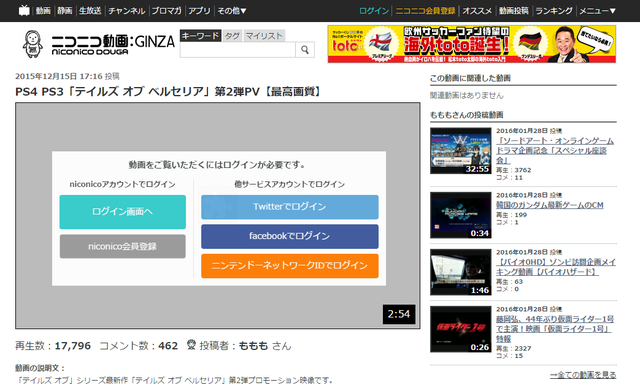Click the Twitterでログイン button
640x388 pixels.
pyautogui.click(x=290, y=207)
